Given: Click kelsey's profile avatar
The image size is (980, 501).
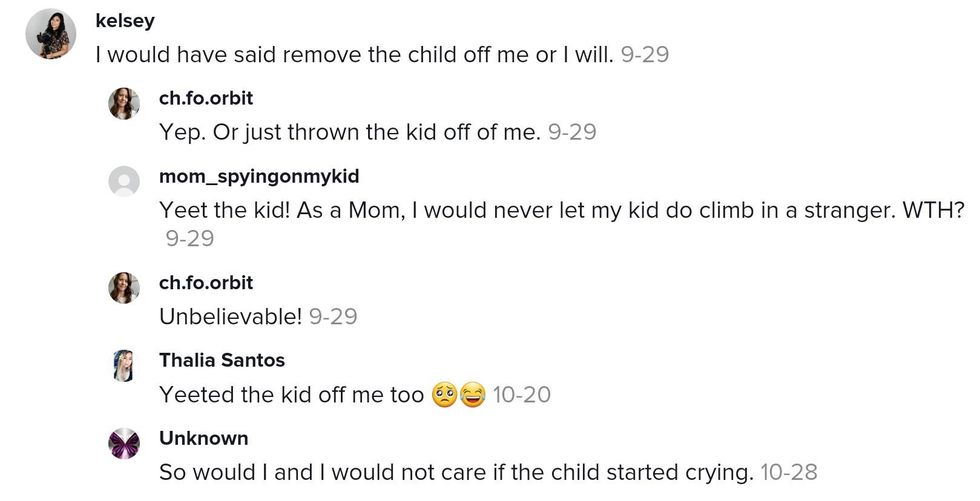Looking at the screenshot, I should [51, 34].
